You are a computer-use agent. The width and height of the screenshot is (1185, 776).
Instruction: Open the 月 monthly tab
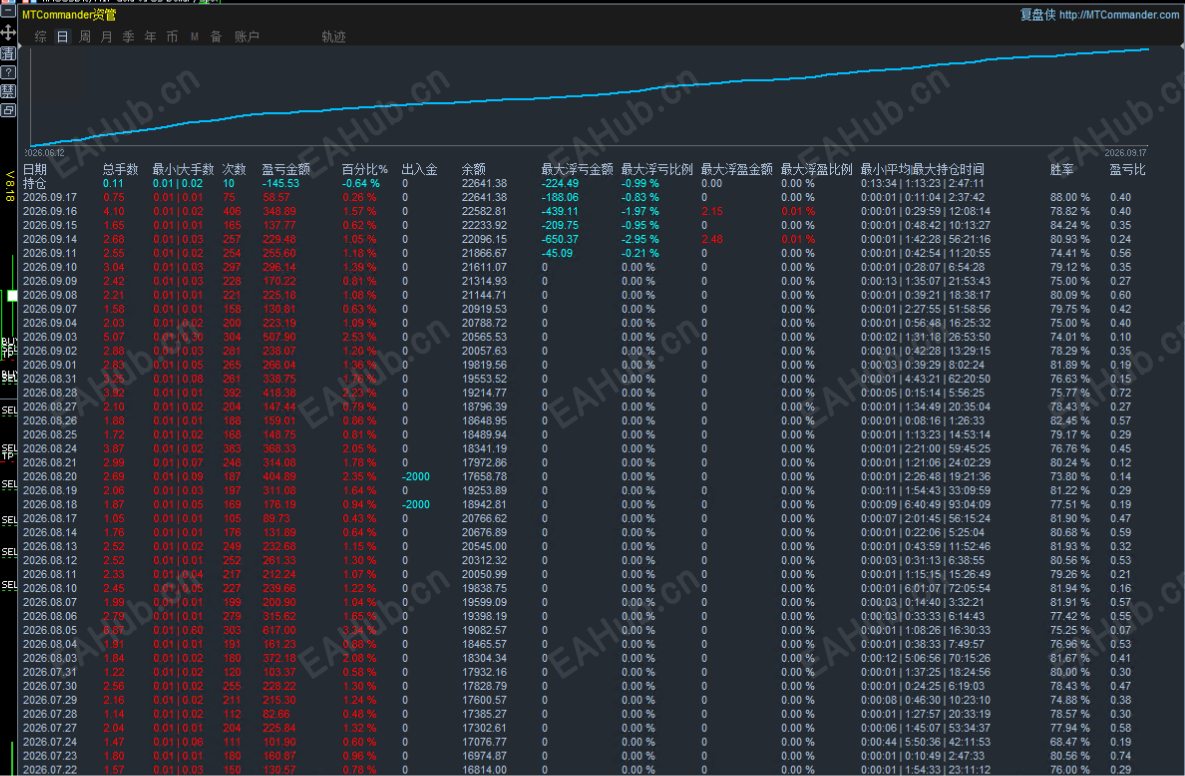107,36
